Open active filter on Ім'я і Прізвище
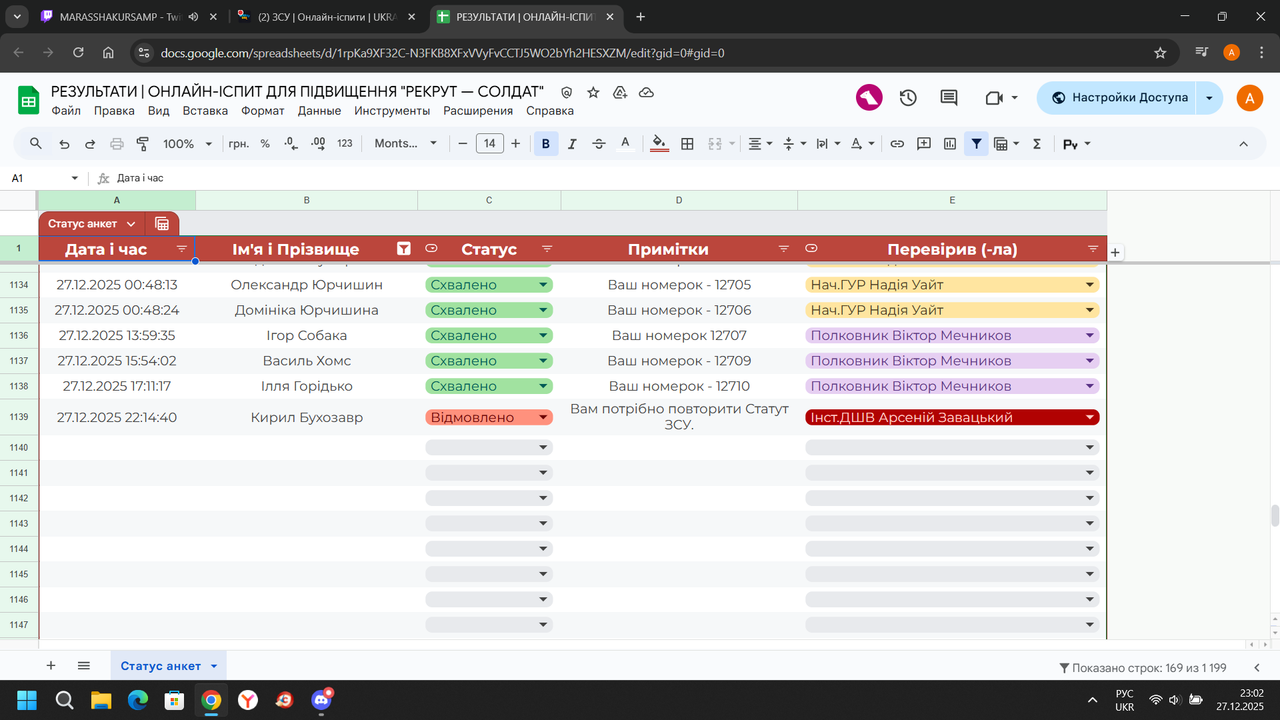The width and height of the screenshot is (1280, 720). coord(404,249)
